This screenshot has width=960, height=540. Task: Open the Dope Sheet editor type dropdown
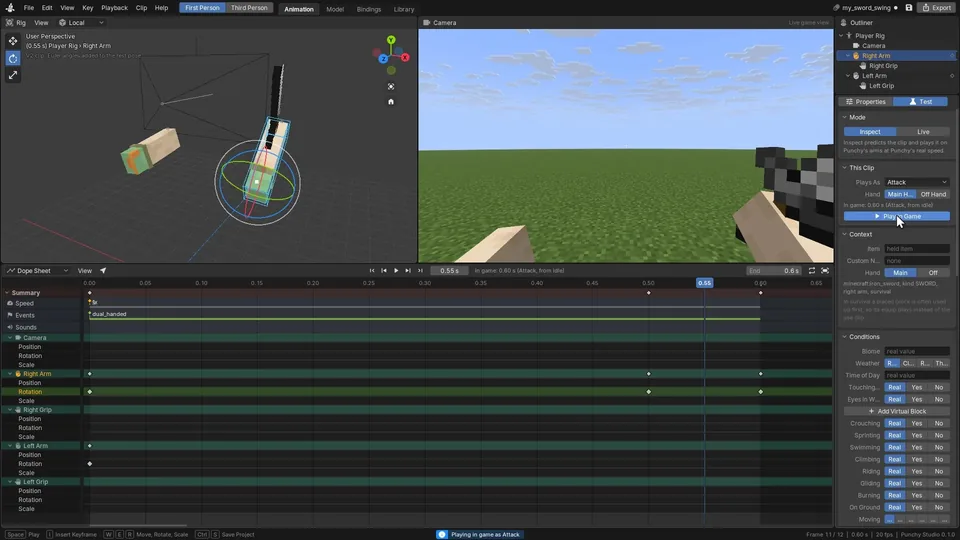(37, 271)
